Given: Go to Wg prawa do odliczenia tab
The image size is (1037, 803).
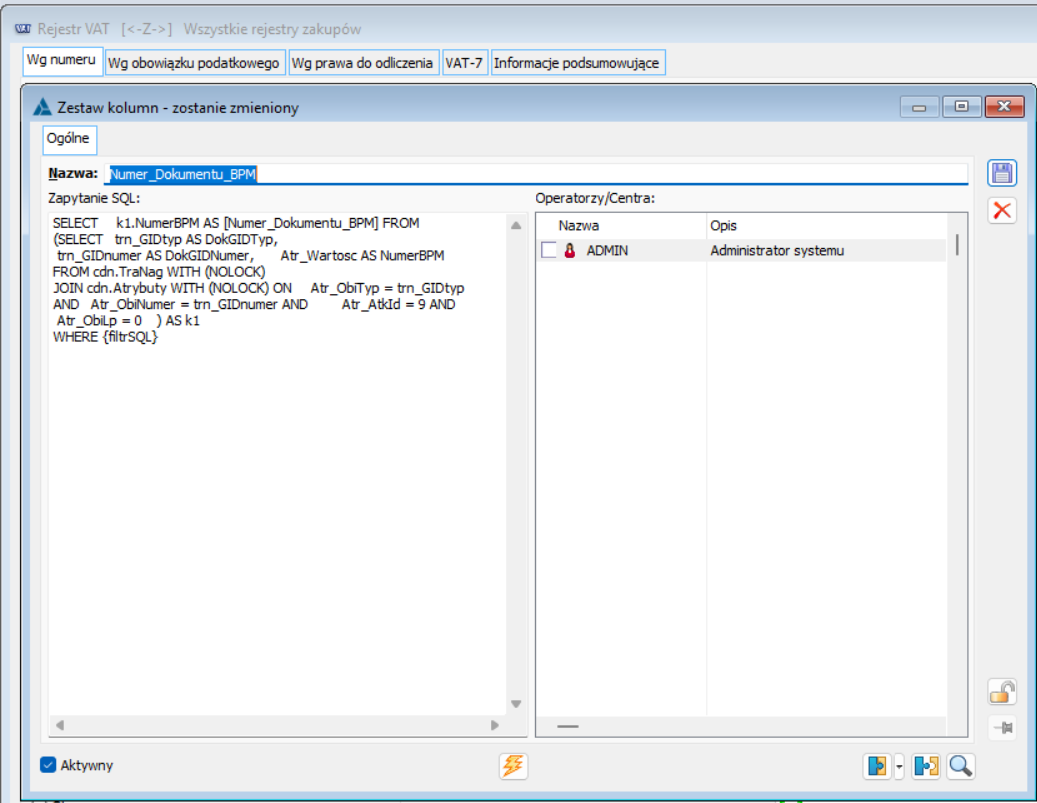Looking at the screenshot, I should (x=362, y=63).
